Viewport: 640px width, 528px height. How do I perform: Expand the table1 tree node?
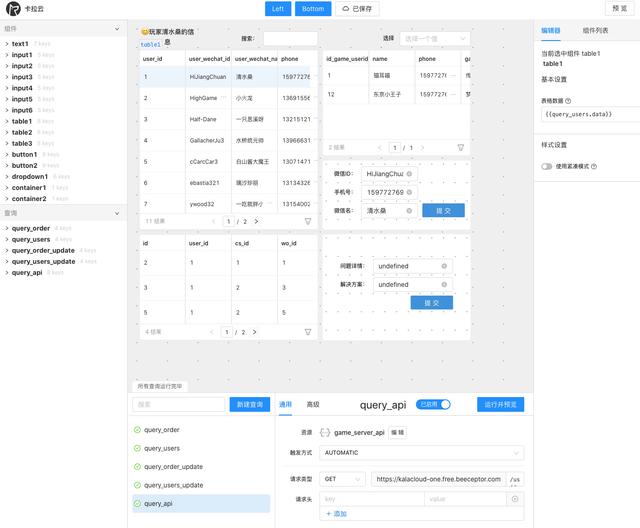pos(7,121)
